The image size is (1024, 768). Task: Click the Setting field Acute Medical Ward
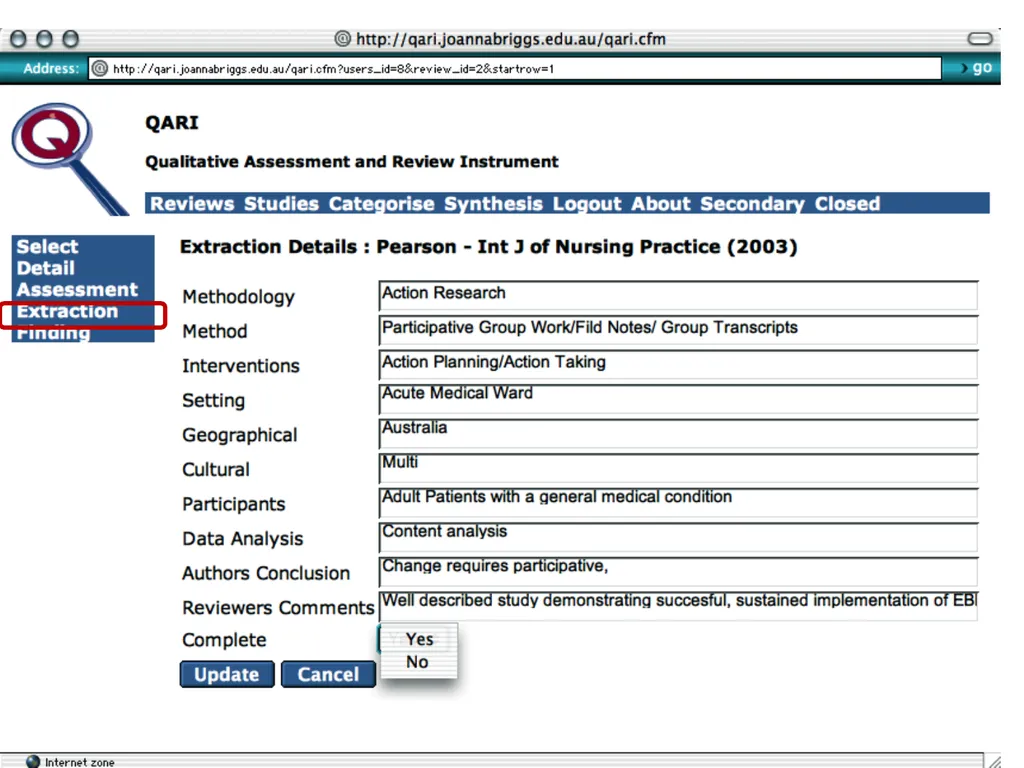tap(678, 399)
